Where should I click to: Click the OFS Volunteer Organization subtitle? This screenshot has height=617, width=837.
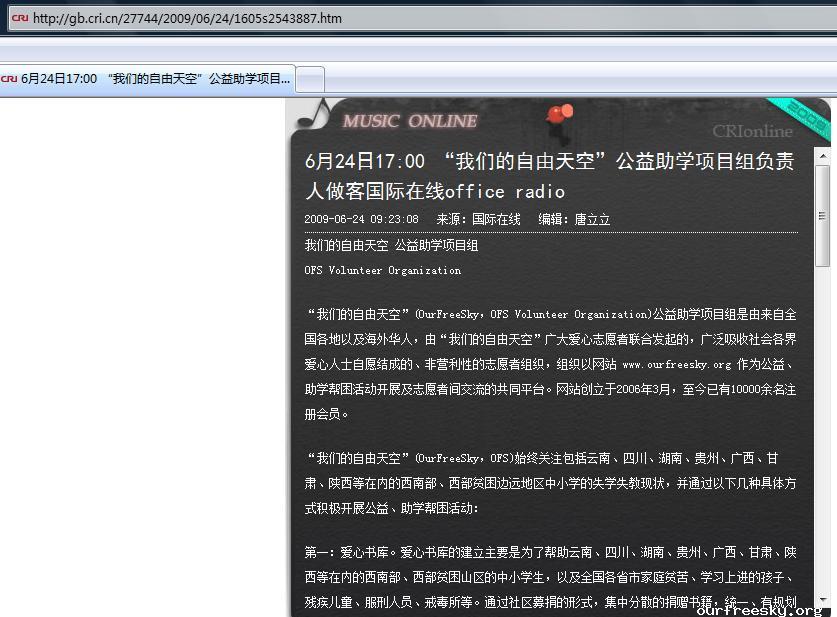(382, 270)
